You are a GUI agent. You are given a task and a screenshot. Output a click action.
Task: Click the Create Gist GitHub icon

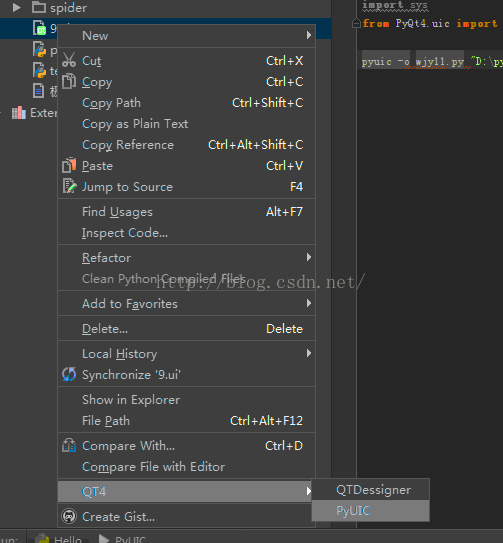tap(69, 516)
